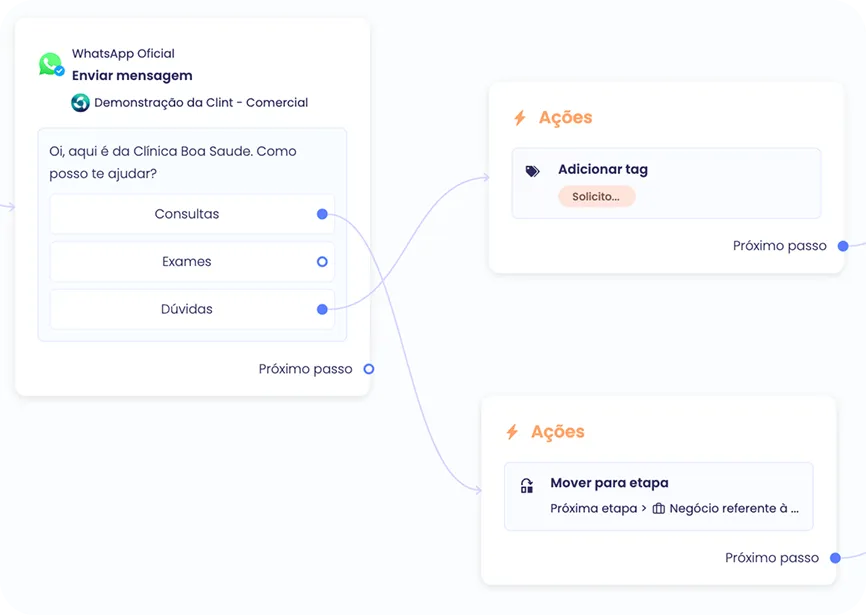866x615 pixels.
Task: Open the Mover para etapa action
Action: 659,496
